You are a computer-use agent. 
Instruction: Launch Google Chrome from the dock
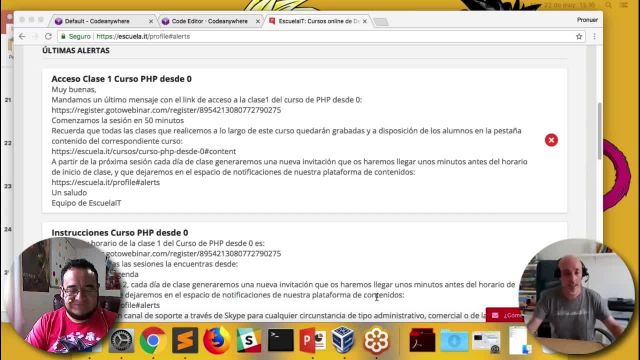pyautogui.click(x=153, y=340)
